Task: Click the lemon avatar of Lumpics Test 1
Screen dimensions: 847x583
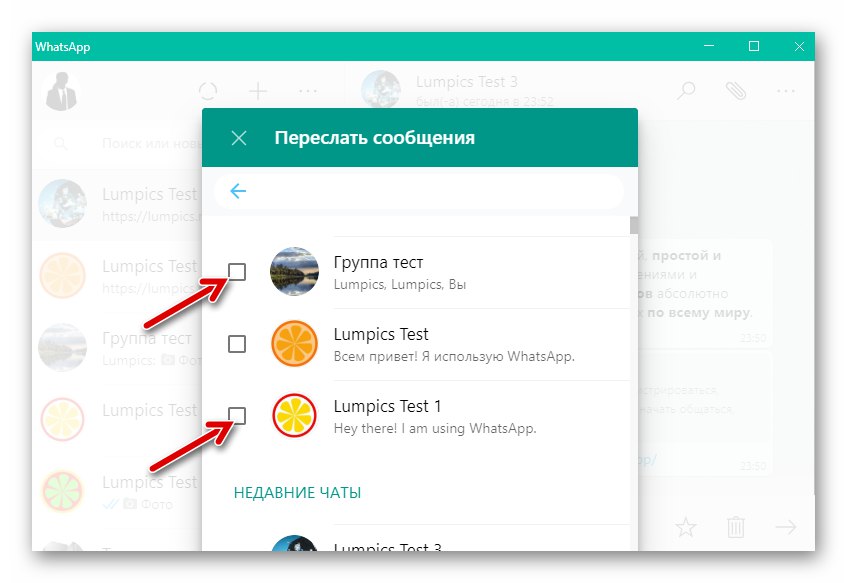Action: tap(294, 416)
